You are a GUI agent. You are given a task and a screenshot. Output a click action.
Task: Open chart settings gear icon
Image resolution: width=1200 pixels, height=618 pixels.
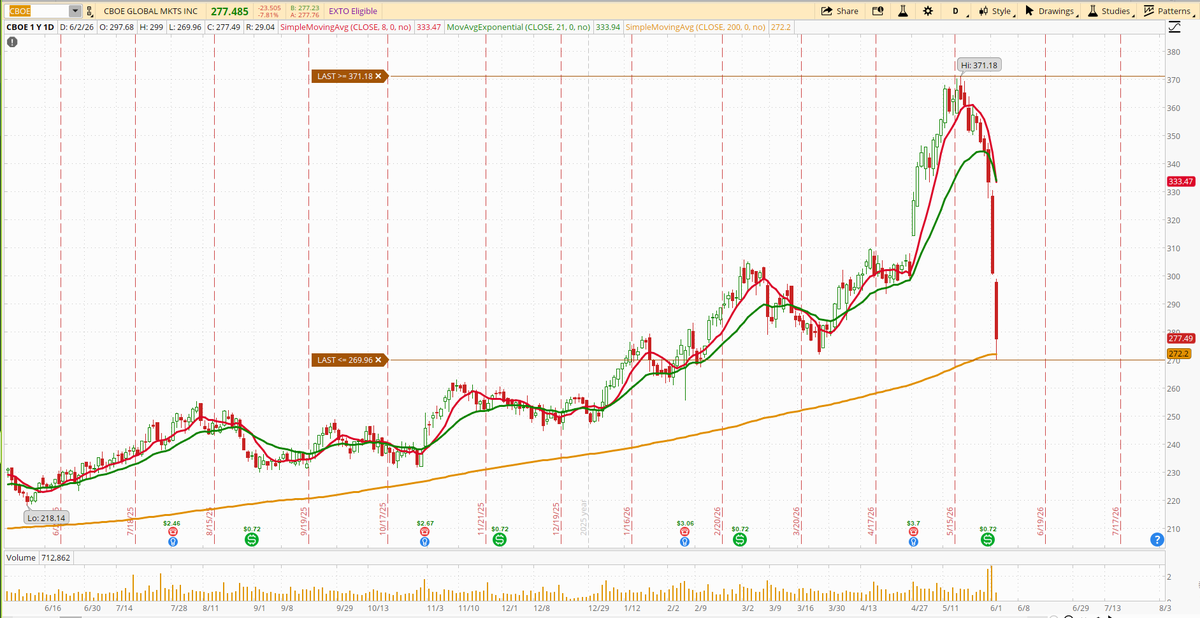tap(928, 11)
